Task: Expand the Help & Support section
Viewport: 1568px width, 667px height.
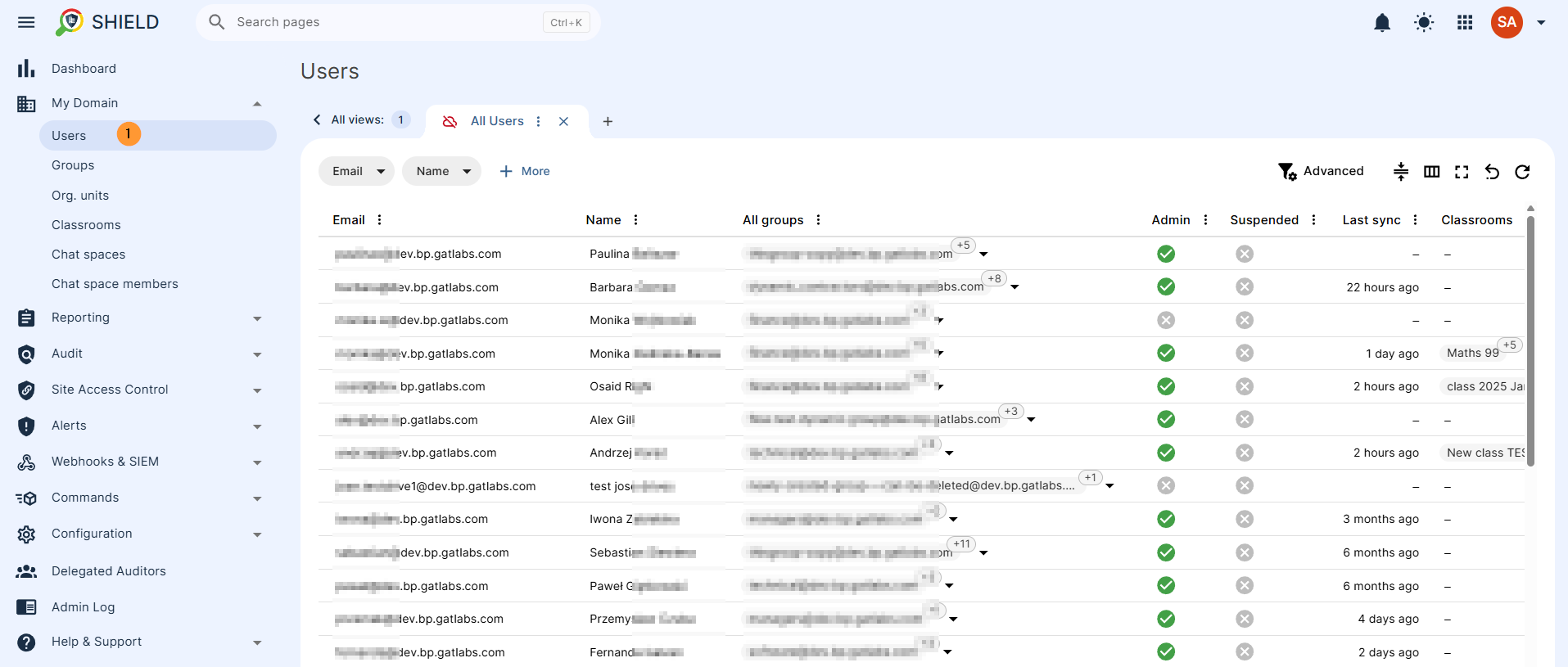Action: (257, 642)
